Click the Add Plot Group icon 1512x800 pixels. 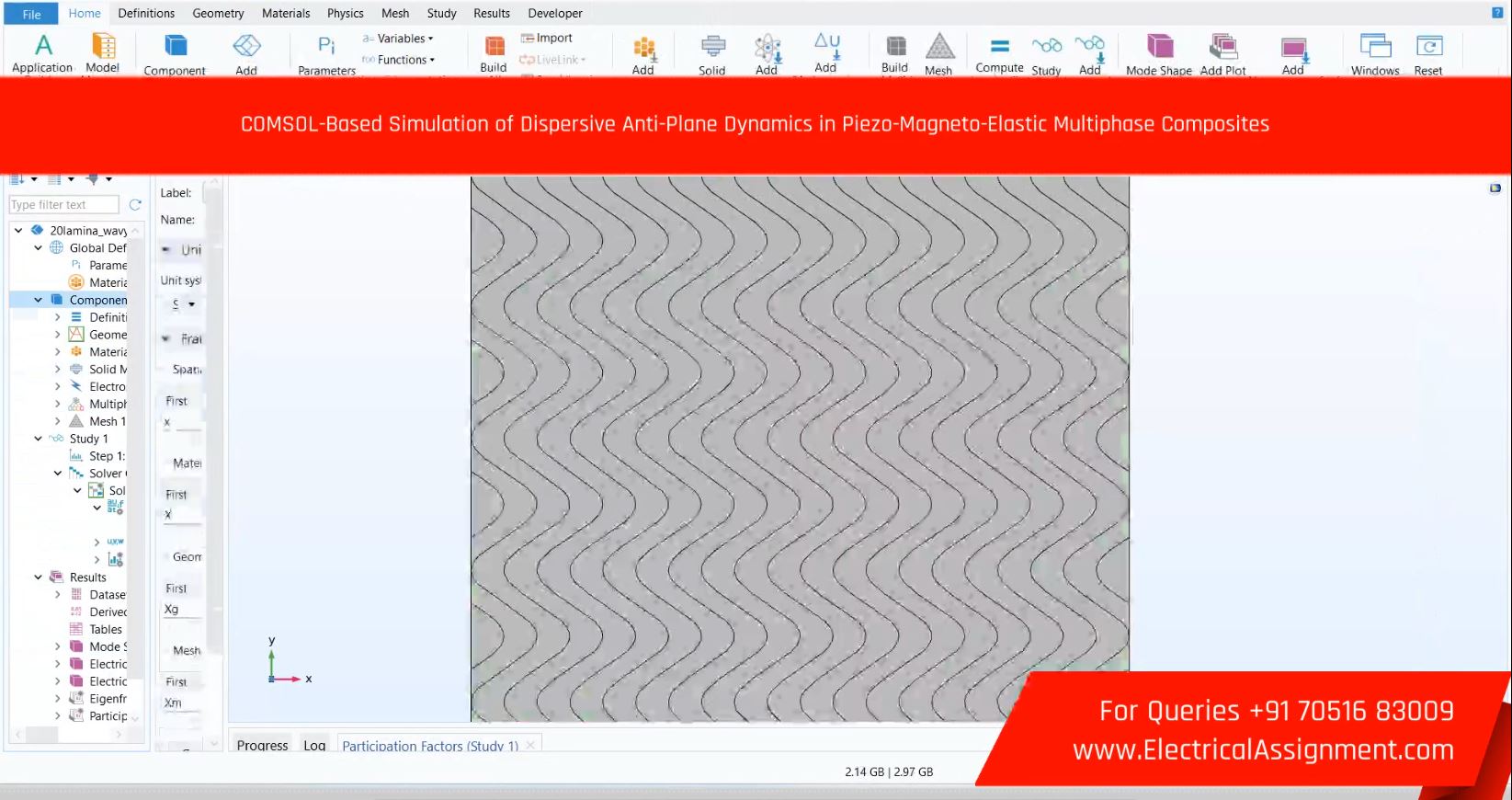click(1222, 46)
